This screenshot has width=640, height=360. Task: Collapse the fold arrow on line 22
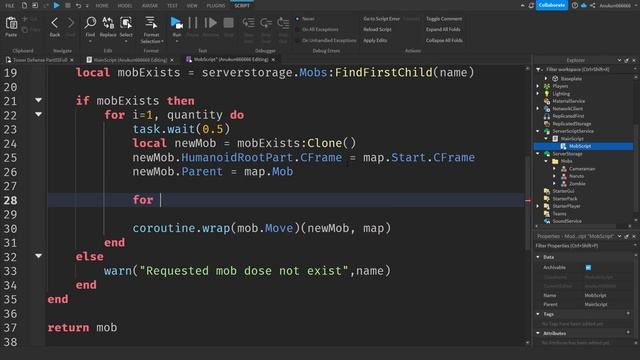pyautogui.click(x=38, y=114)
